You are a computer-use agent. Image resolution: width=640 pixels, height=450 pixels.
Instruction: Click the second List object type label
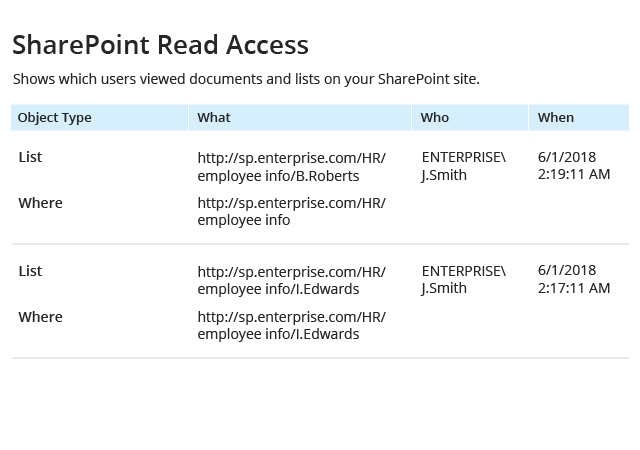30,271
